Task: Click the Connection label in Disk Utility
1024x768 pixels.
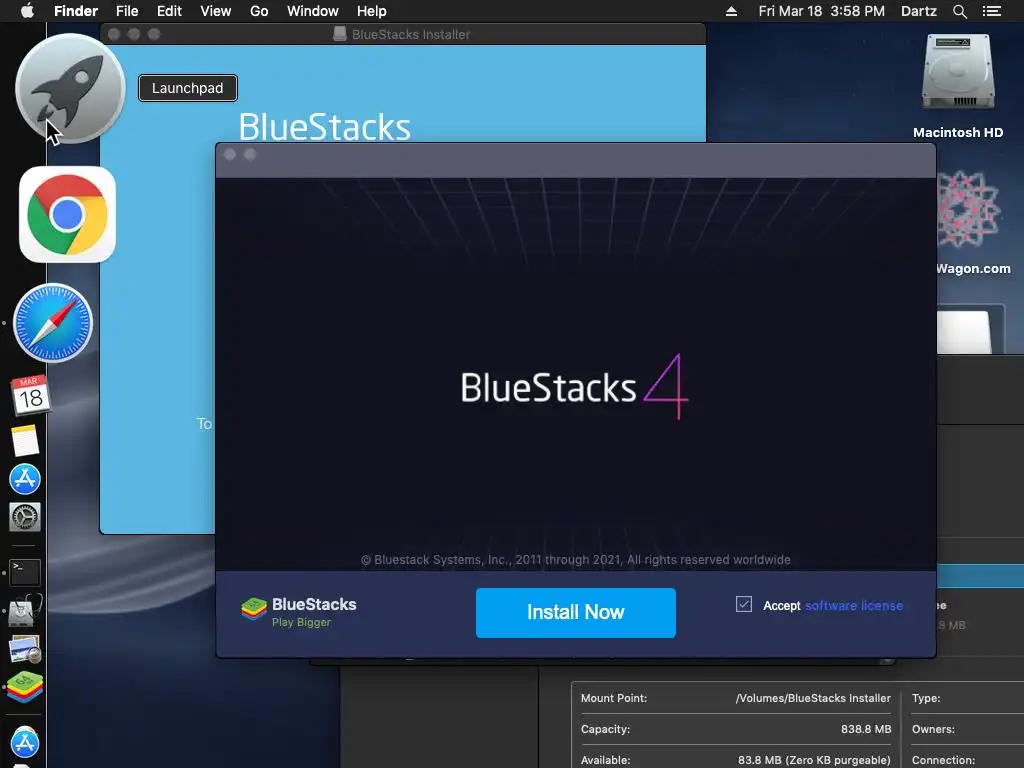Action: [x=943, y=760]
